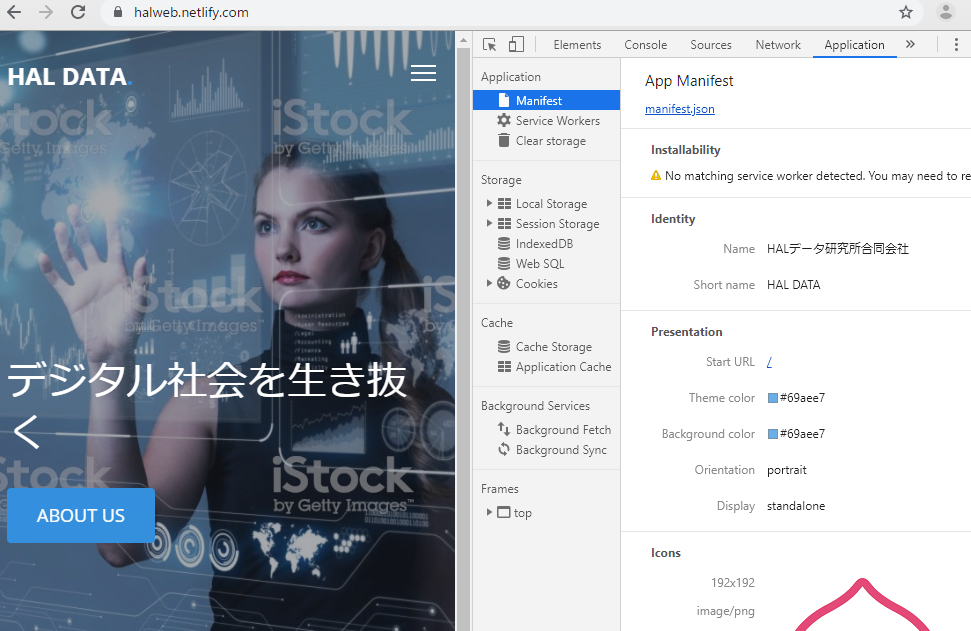
Task: Select the Clear storage label
Action: tap(551, 141)
